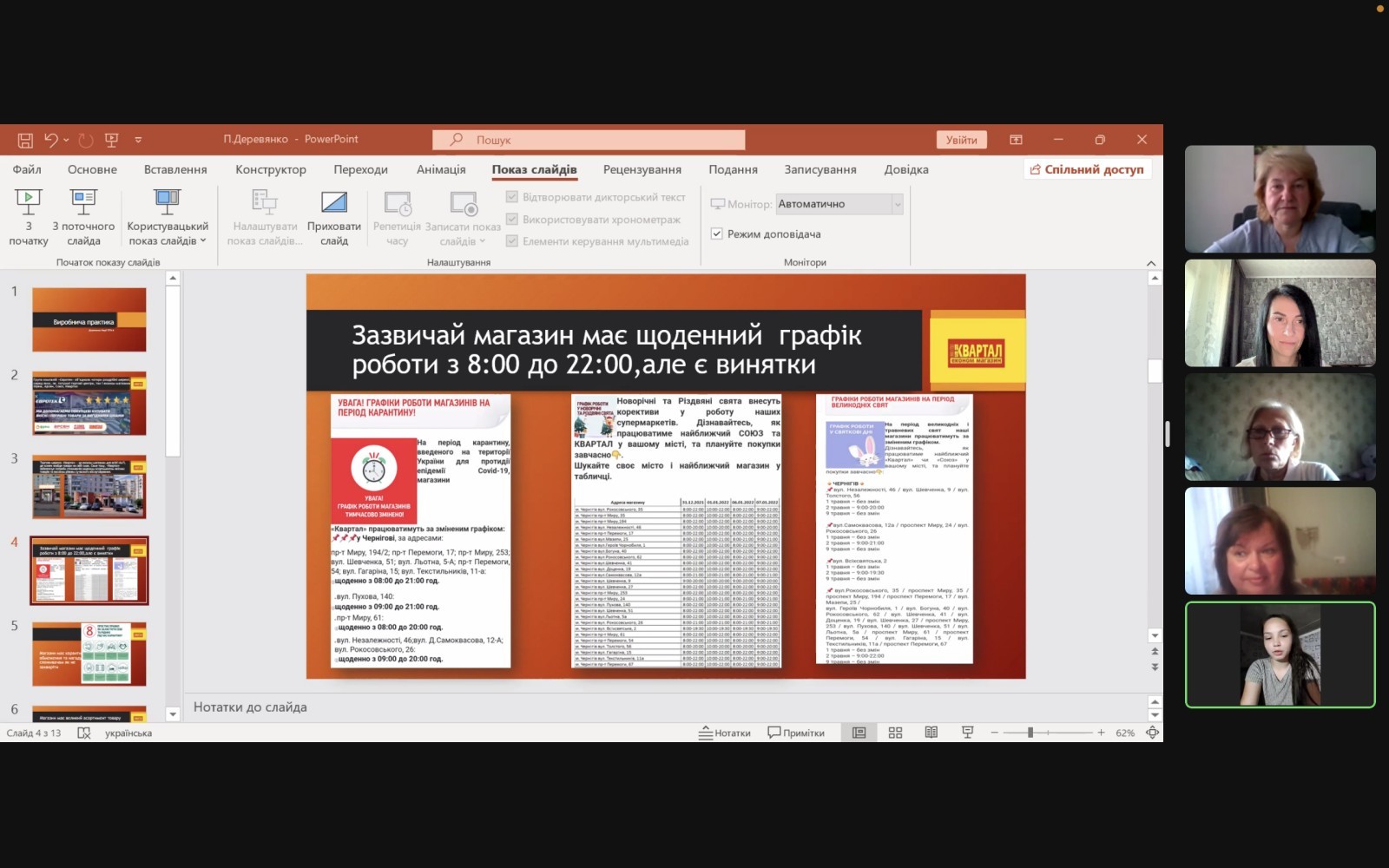Open Користувацький показ слайдів dropdown

pyautogui.click(x=168, y=218)
